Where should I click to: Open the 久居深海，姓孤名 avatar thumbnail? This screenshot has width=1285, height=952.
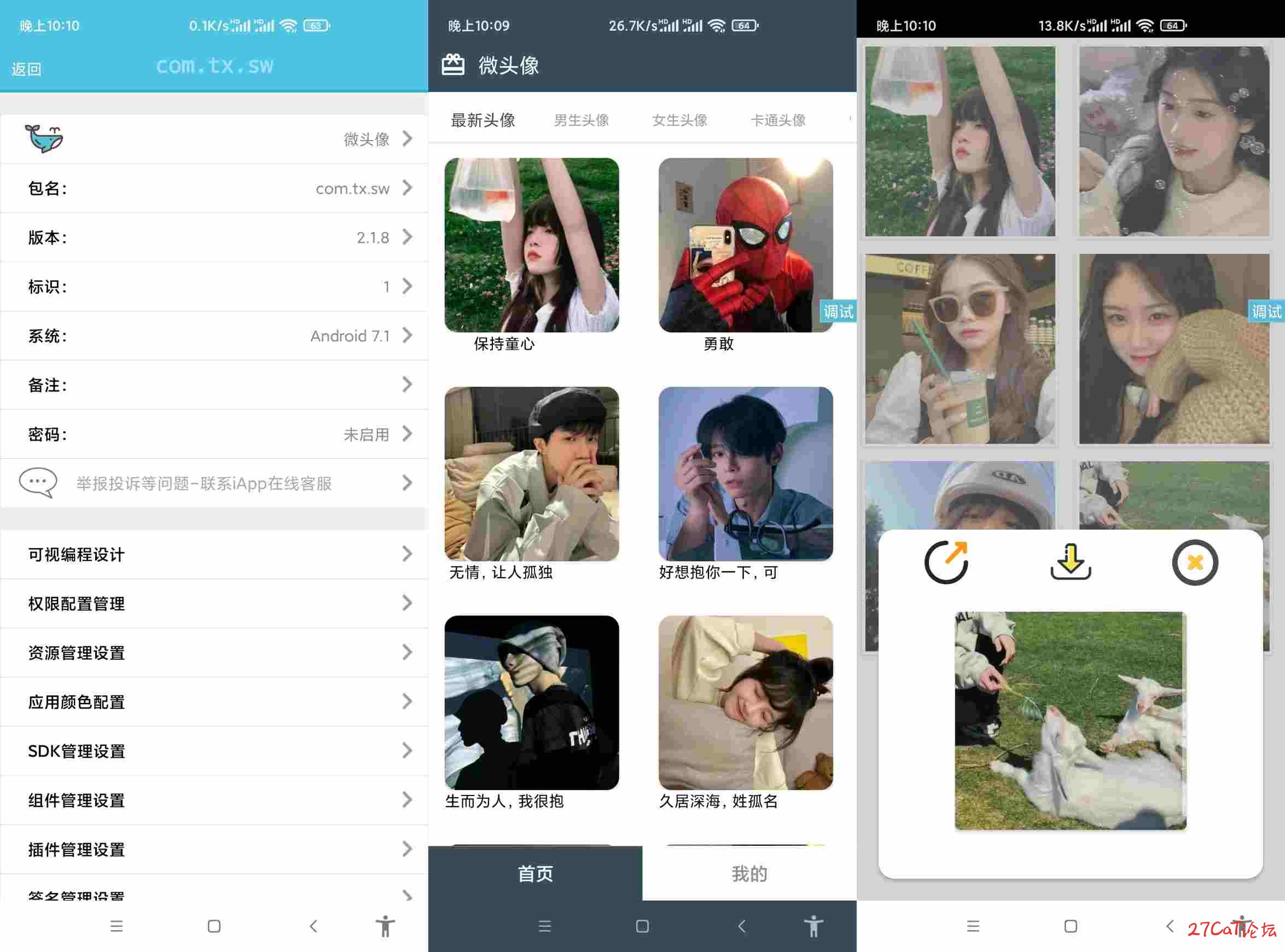click(746, 703)
